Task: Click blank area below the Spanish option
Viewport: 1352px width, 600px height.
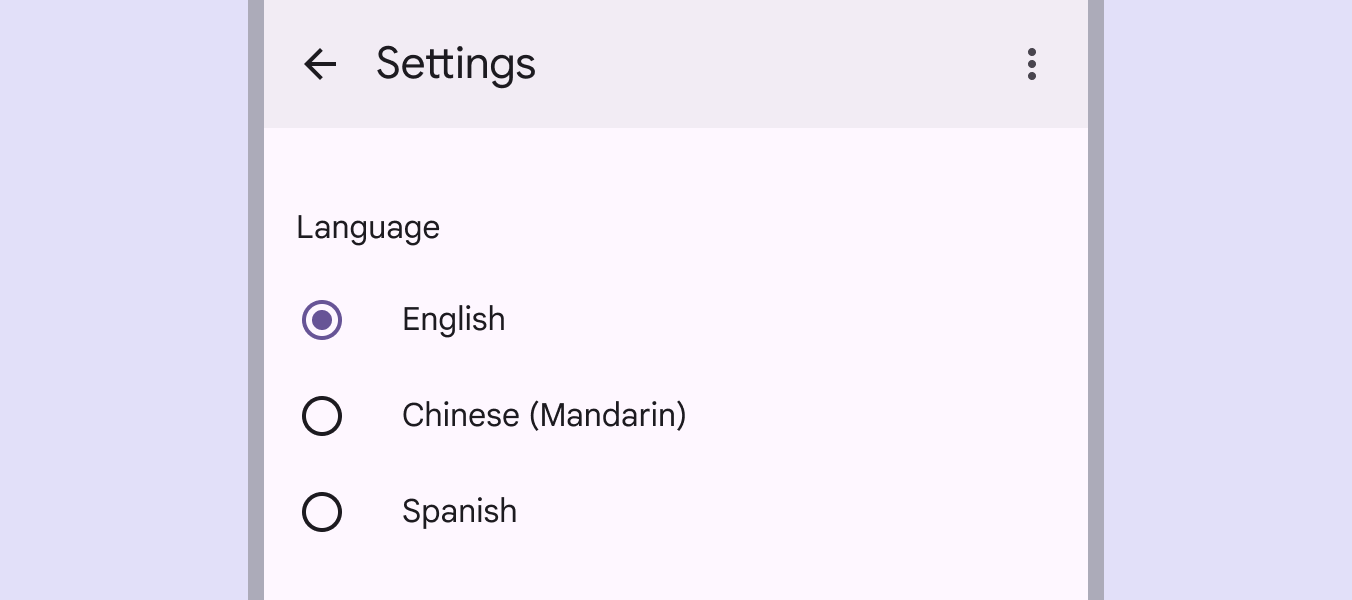Action: (675, 570)
